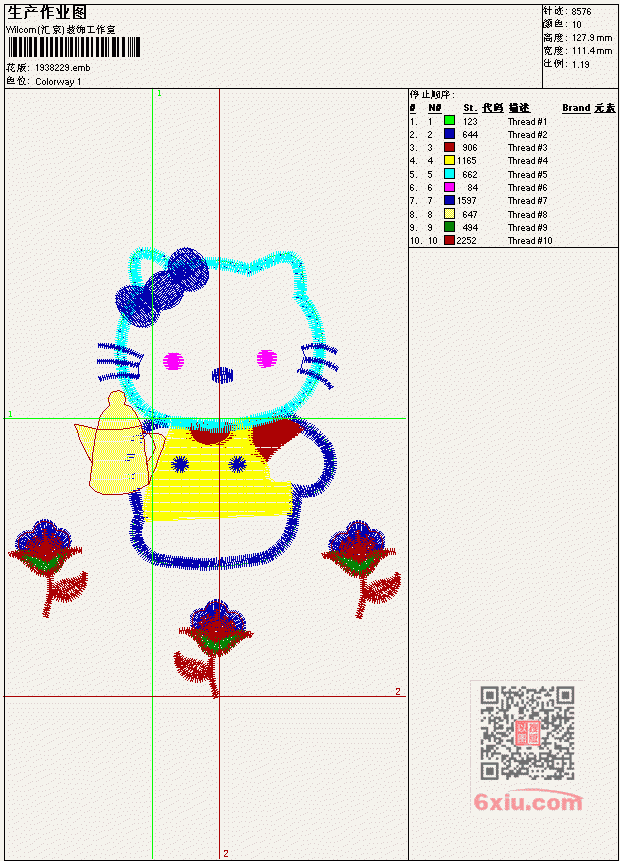Click the "Thread #9" description
The image size is (620, 861).
click(x=527, y=227)
